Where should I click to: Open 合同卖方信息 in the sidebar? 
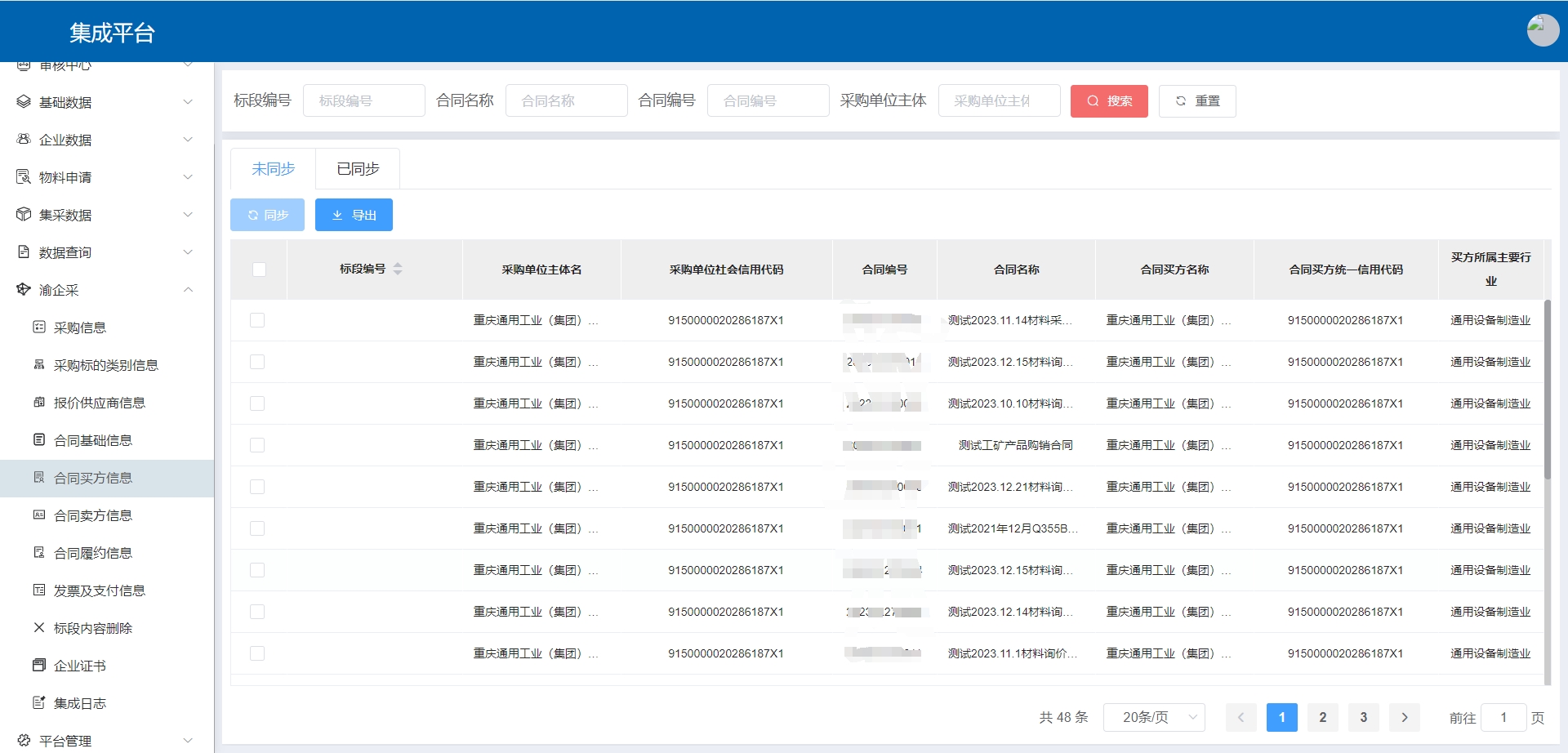tap(92, 515)
